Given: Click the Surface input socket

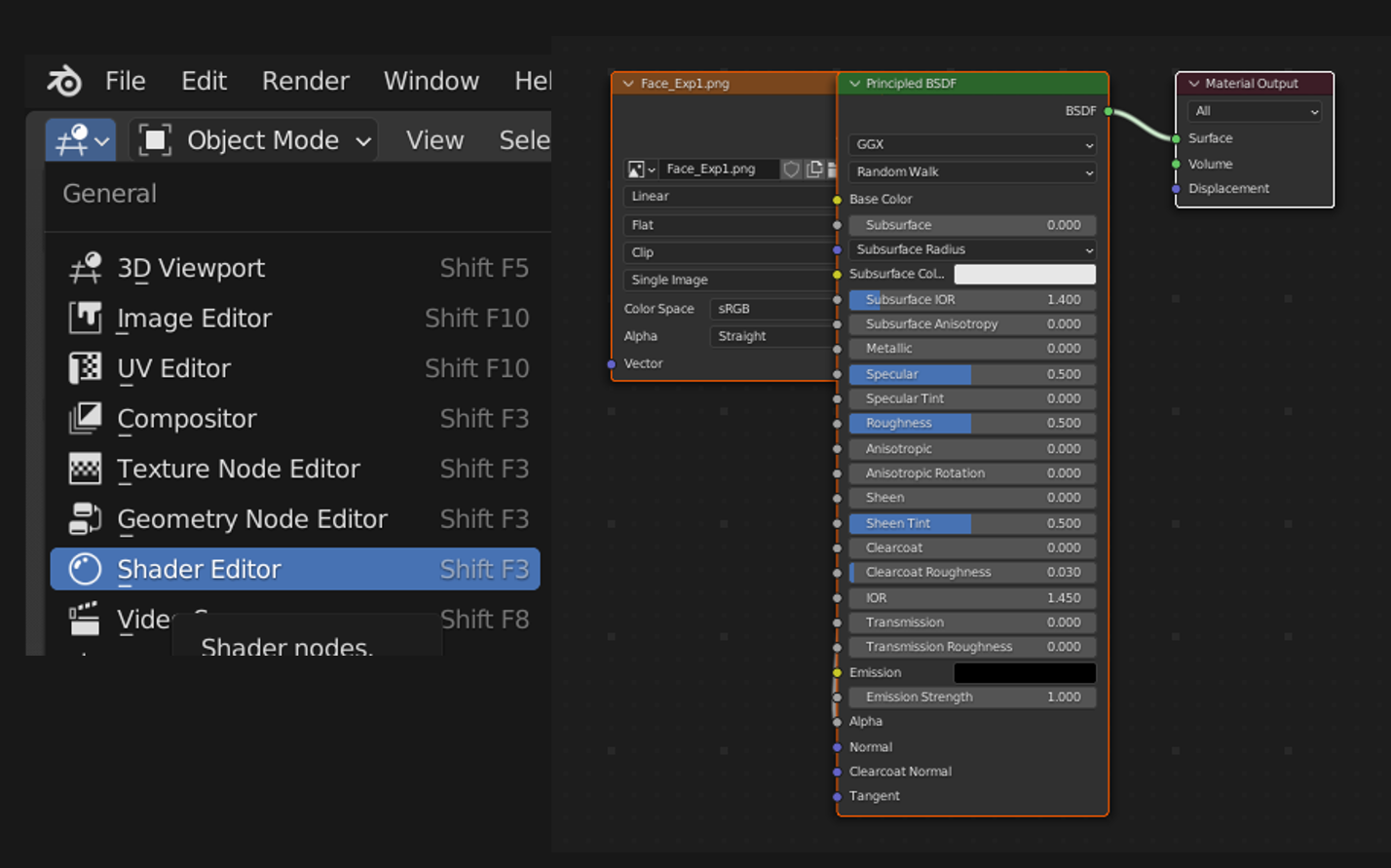Looking at the screenshot, I should [1176, 138].
